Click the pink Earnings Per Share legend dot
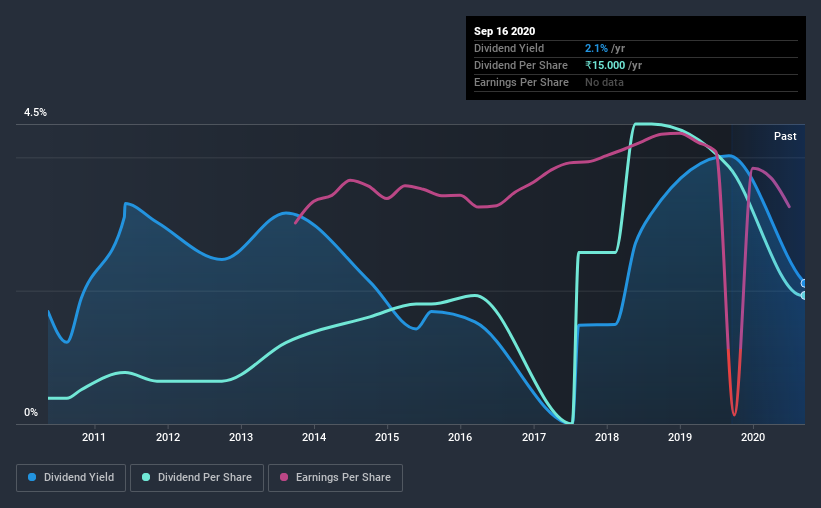This screenshot has height=508, width=821. click(284, 477)
